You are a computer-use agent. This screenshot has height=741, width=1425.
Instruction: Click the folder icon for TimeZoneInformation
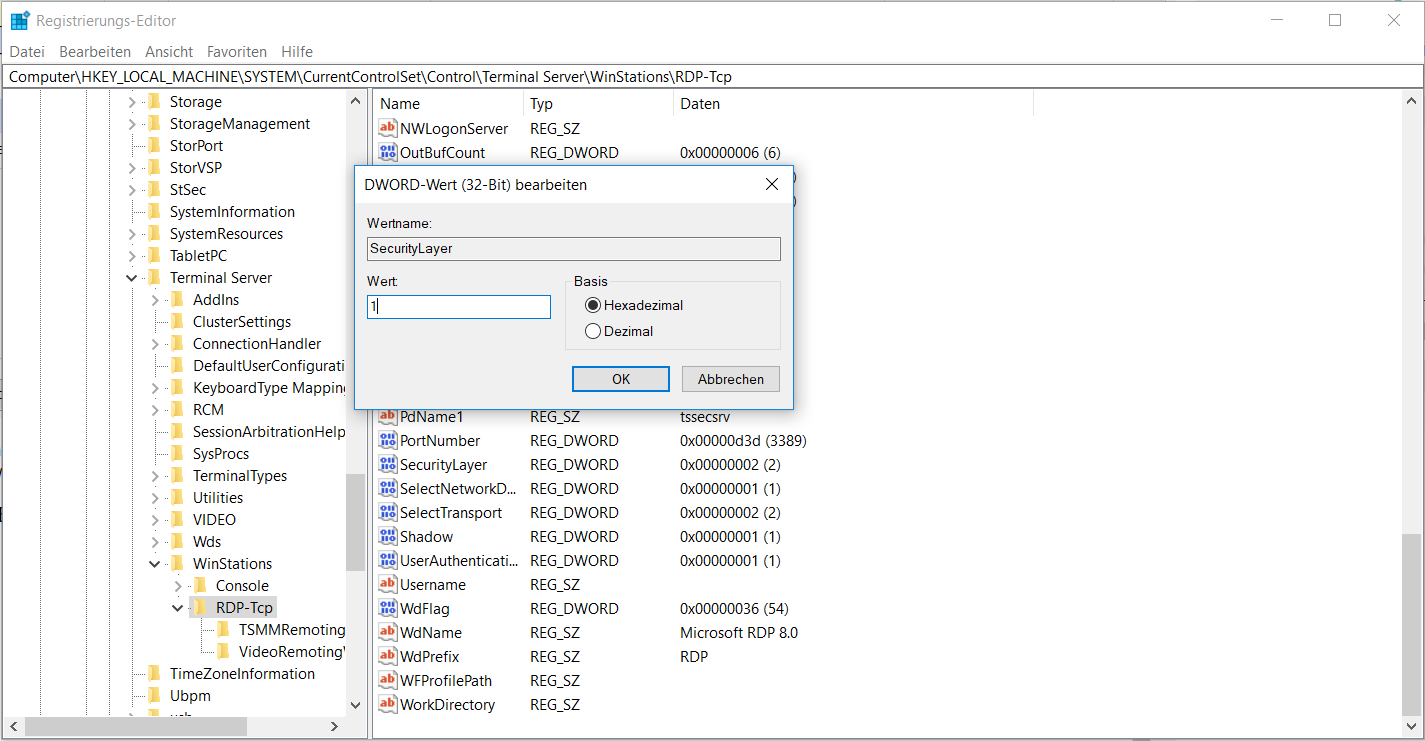pyautogui.click(x=153, y=674)
